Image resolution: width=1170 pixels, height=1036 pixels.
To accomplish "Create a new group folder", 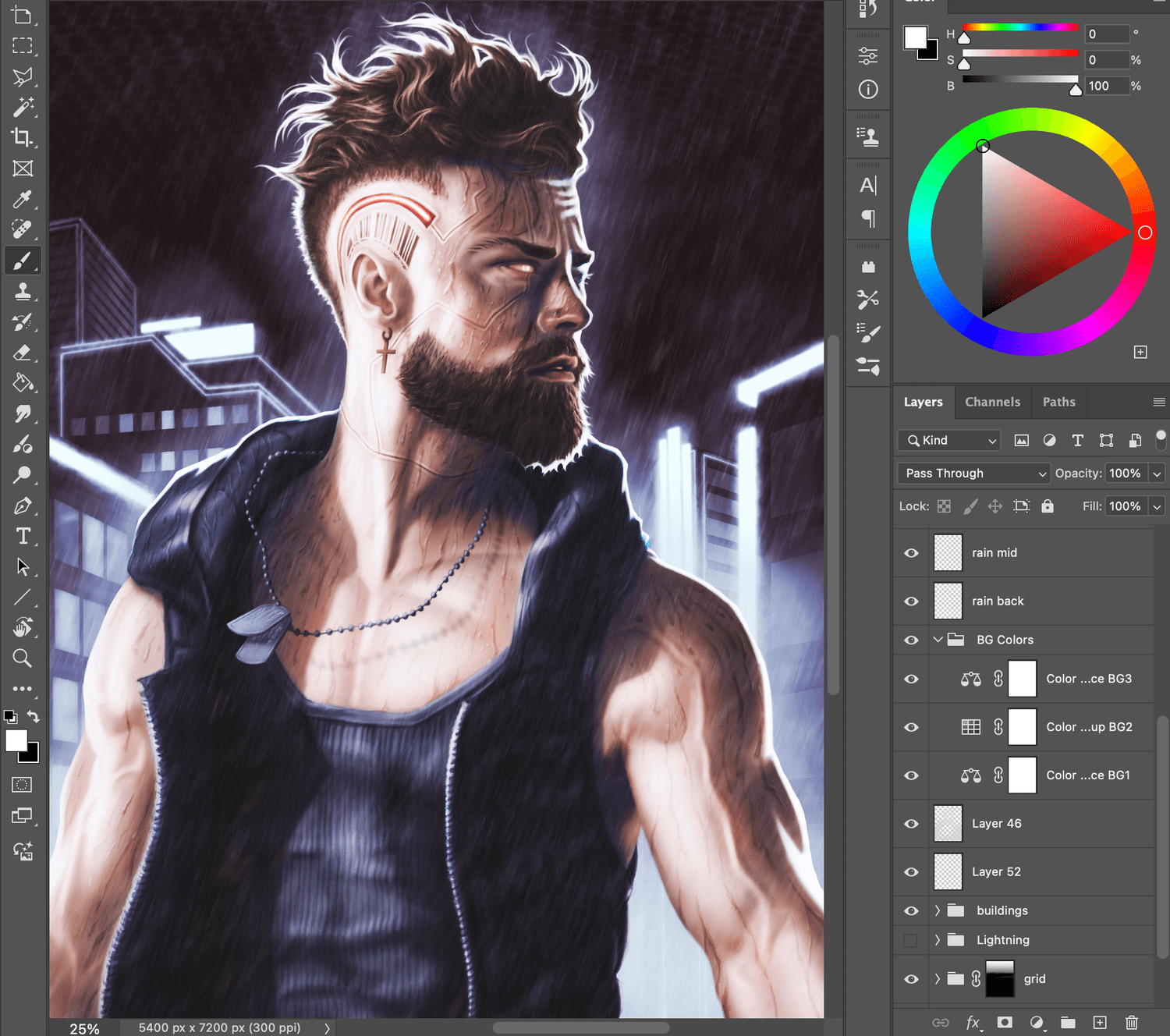I will [1068, 1022].
